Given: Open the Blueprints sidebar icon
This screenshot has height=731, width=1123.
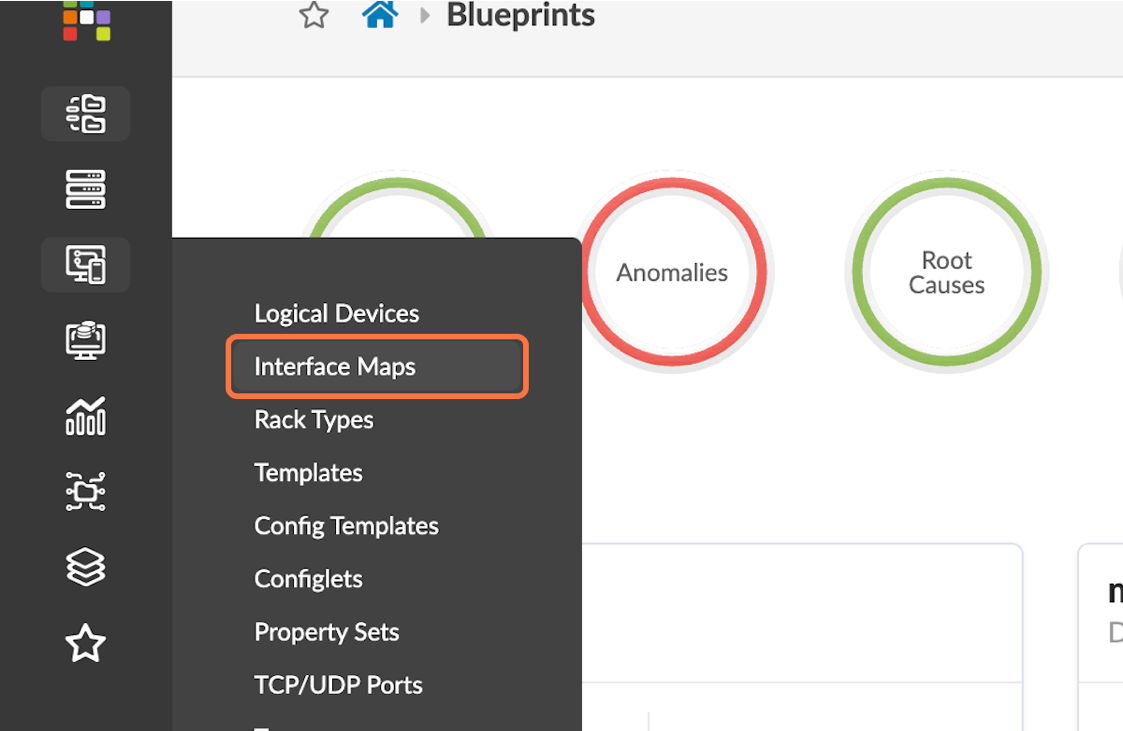Looking at the screenshot, I should 86,113.
